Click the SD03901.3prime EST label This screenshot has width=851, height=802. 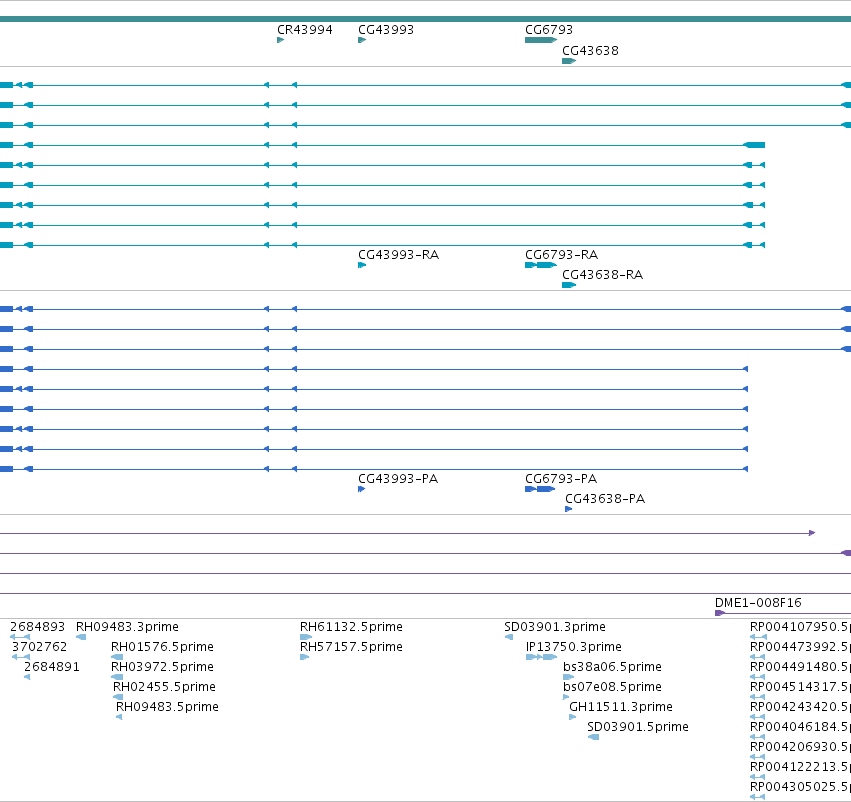pyautogui.click(x=555, y=627)
